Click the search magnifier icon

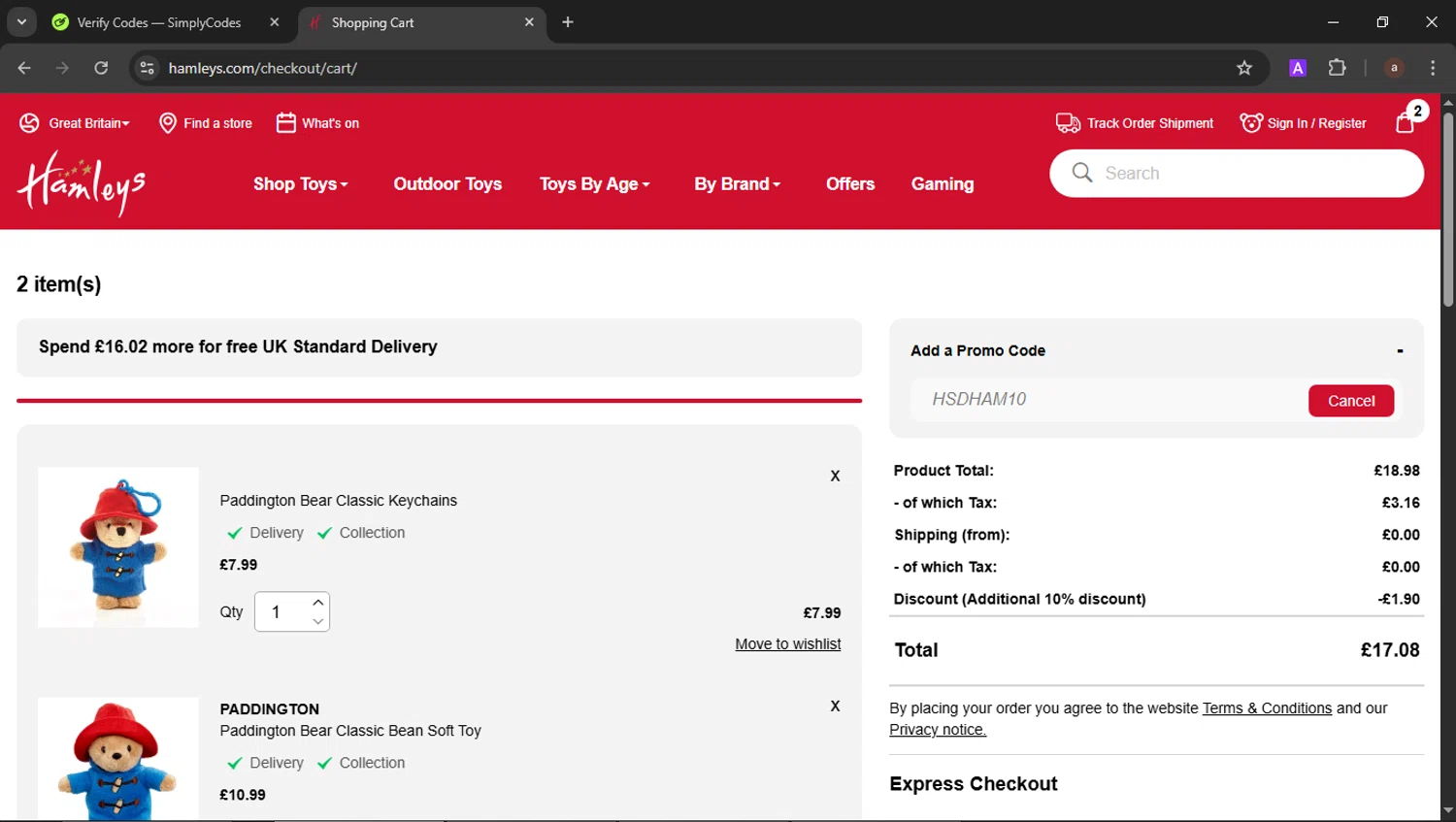pyautogui.click(x=1082, y=173)
